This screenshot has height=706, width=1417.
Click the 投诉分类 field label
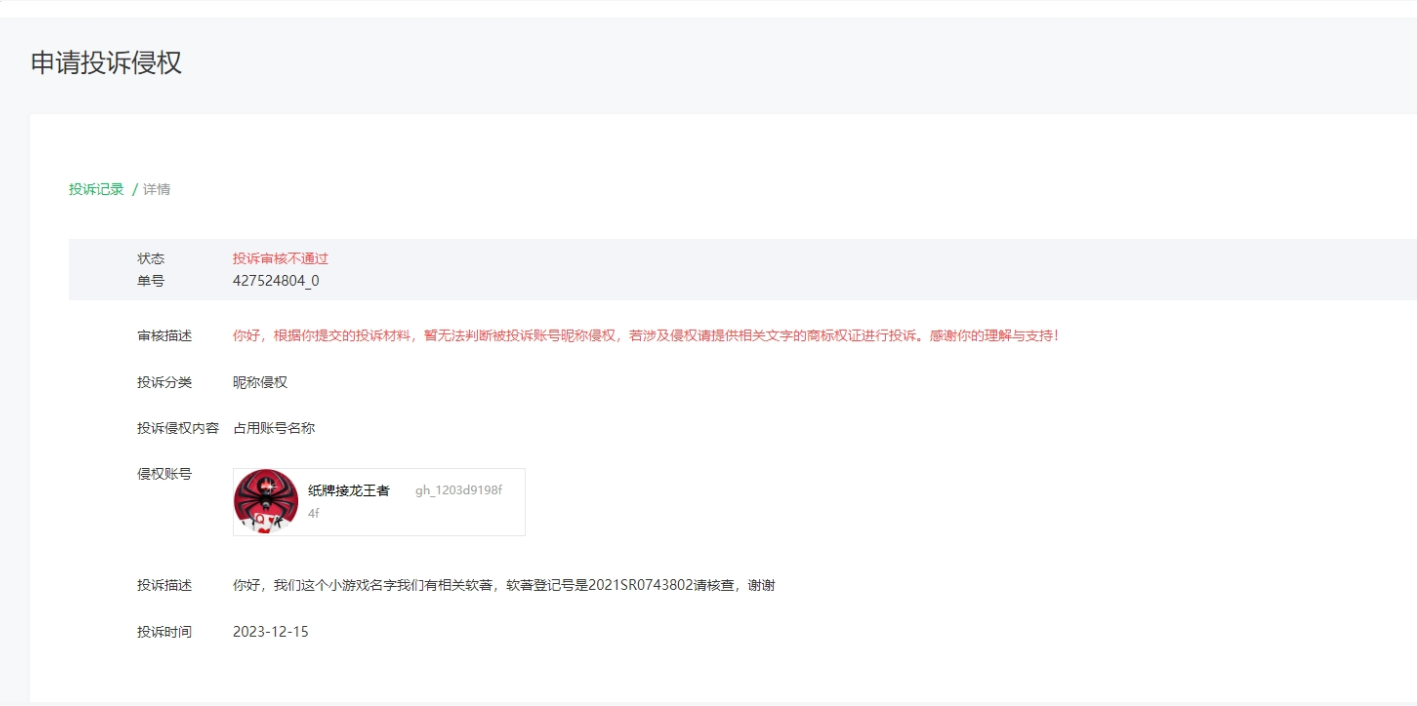165,382
